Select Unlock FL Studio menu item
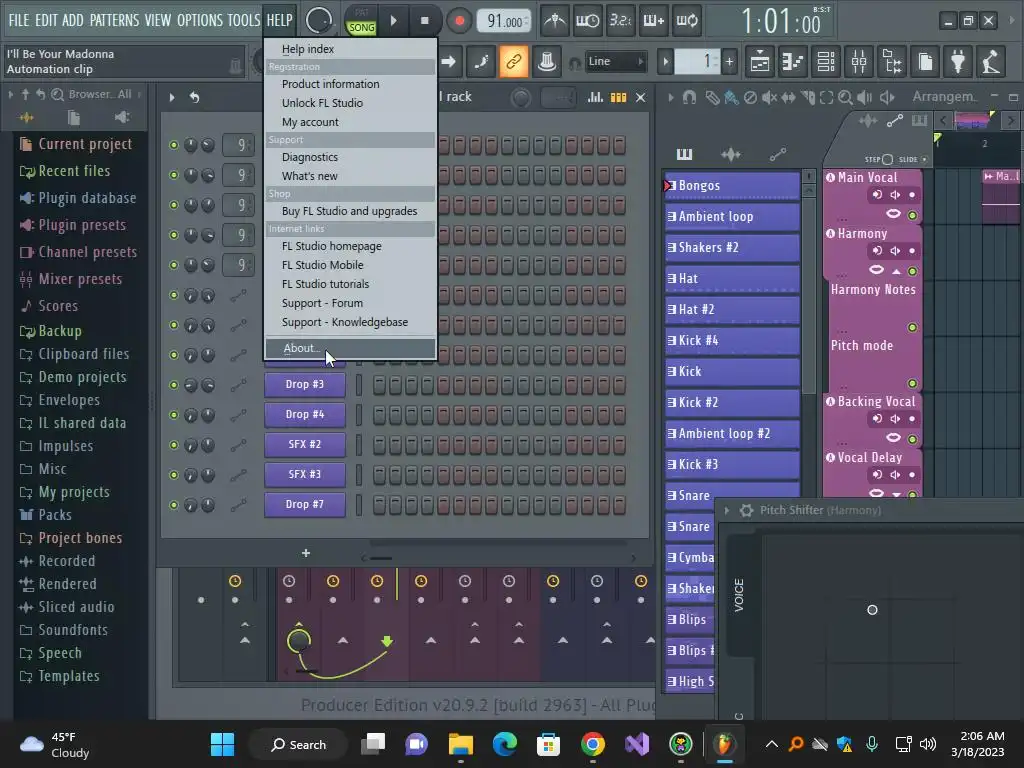The image size is (1024, 768). pos(350,103)
